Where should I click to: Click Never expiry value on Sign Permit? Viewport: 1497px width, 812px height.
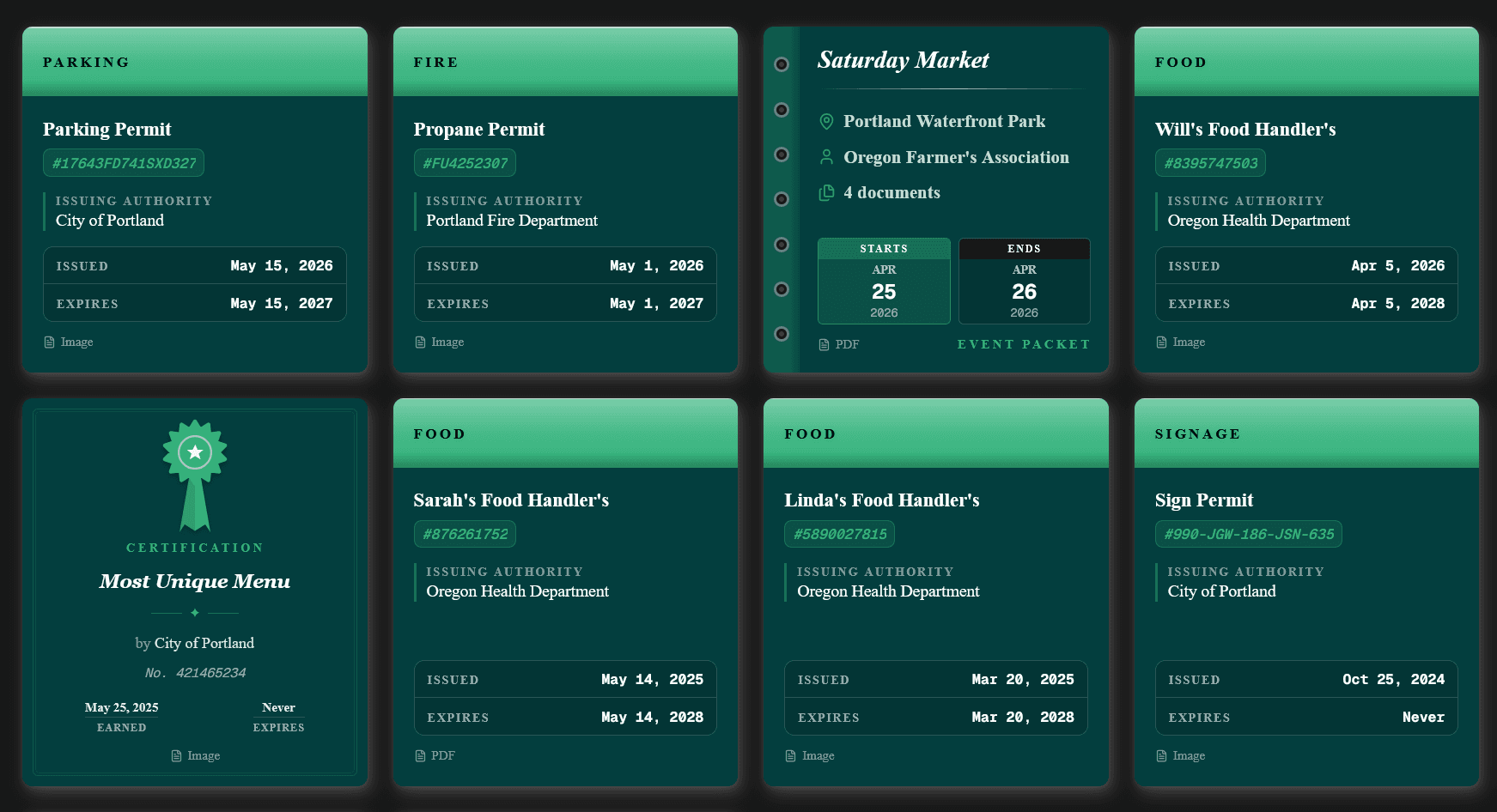tap(1423, 718)
